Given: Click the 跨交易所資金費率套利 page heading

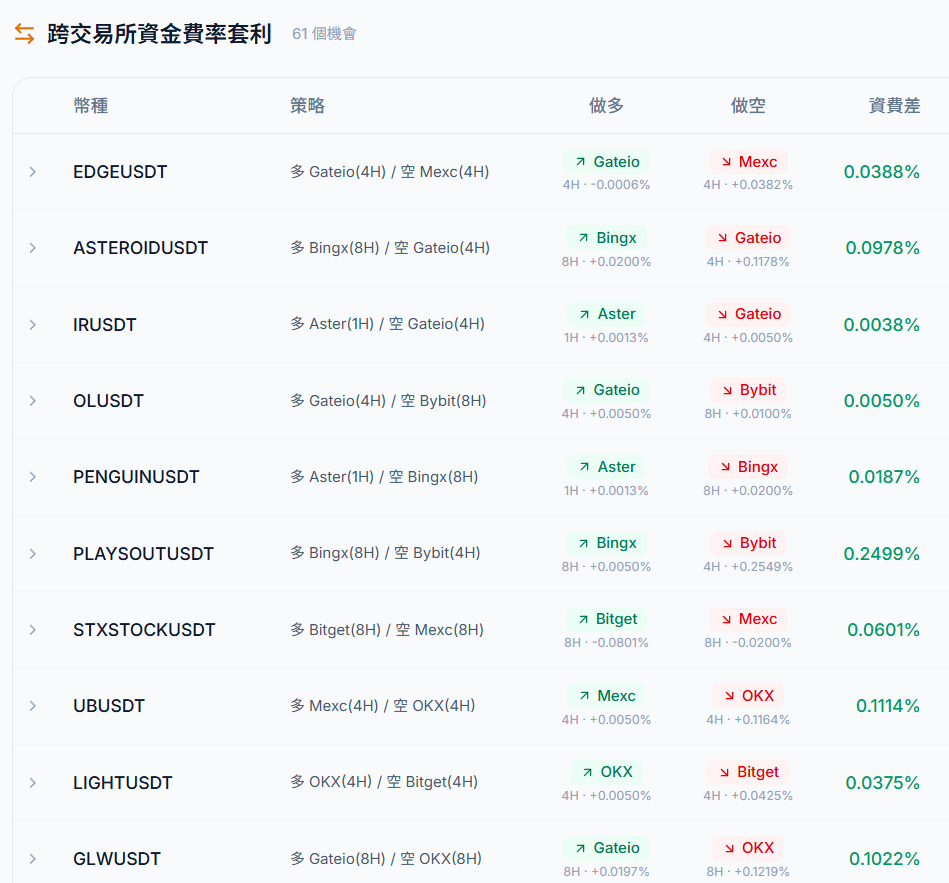Looking at the screenshot, I should 159,34.
